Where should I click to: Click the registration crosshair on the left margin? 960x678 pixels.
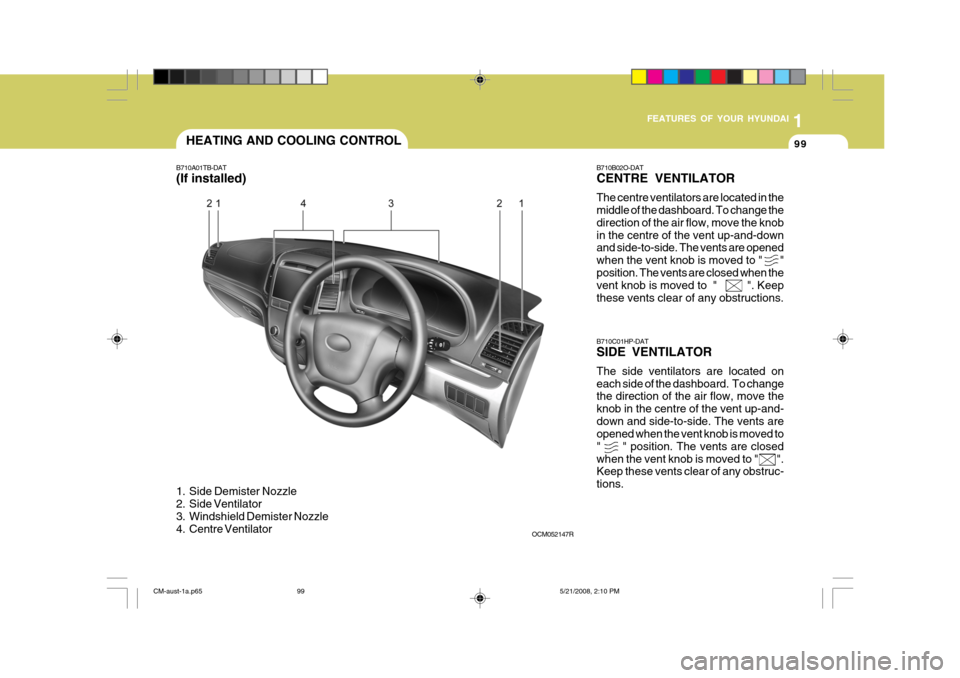(x=117, y=339)
